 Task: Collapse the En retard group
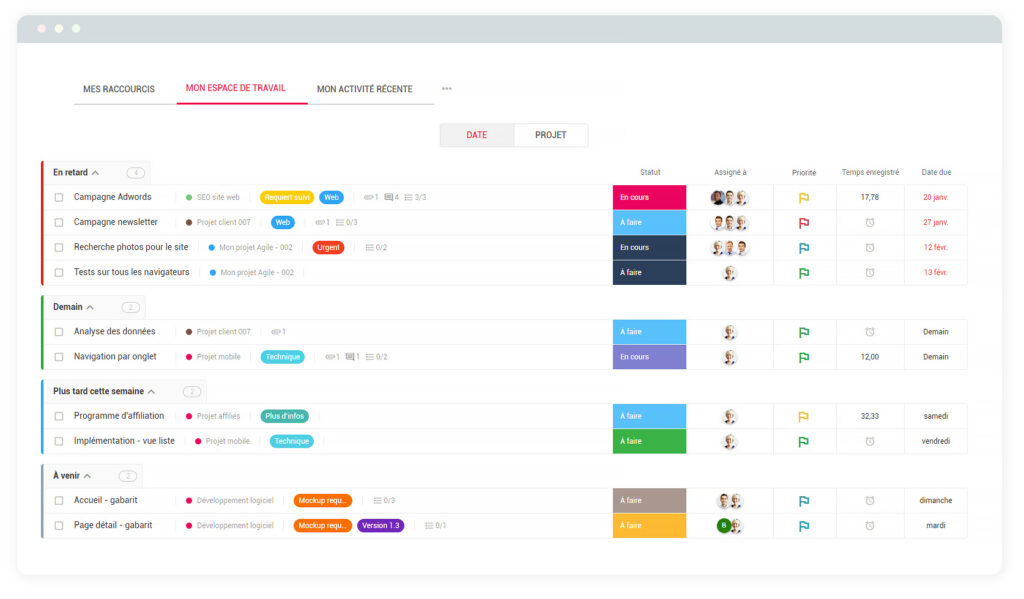pyautogui.click(x=95, y=173)
